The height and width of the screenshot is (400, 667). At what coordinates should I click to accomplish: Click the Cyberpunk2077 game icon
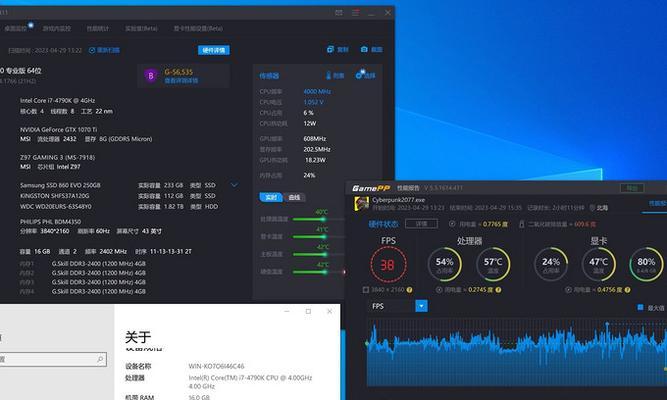362,203
